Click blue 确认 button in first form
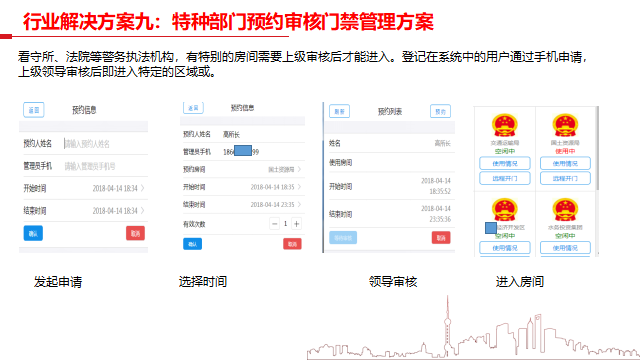This screenshot has height=360, width=640. (x=33, y=233)
